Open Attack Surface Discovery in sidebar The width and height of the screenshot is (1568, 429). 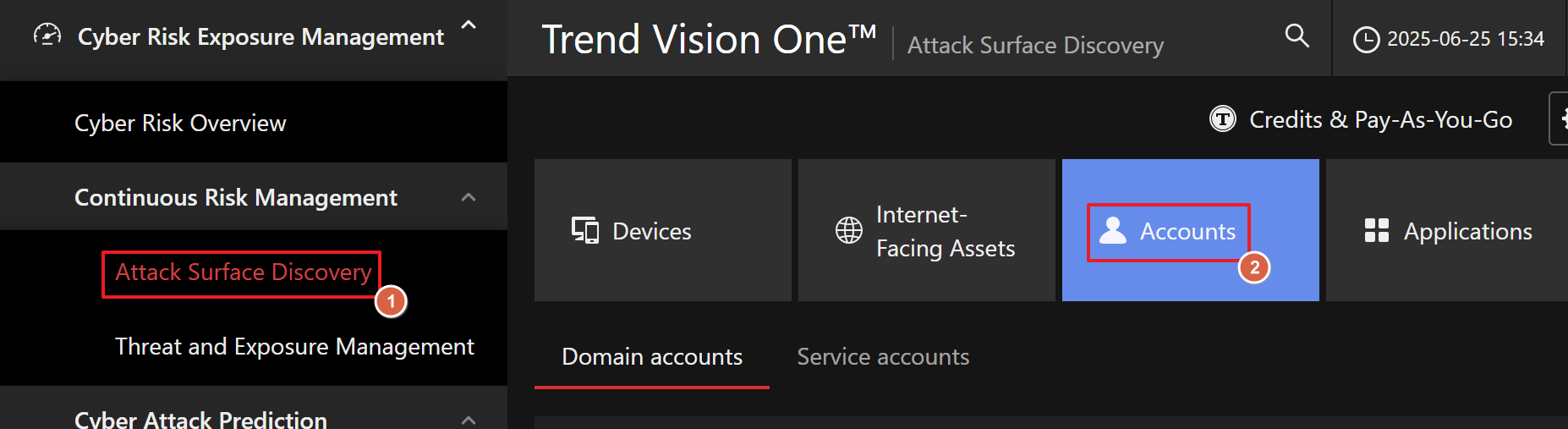[243, 272]
